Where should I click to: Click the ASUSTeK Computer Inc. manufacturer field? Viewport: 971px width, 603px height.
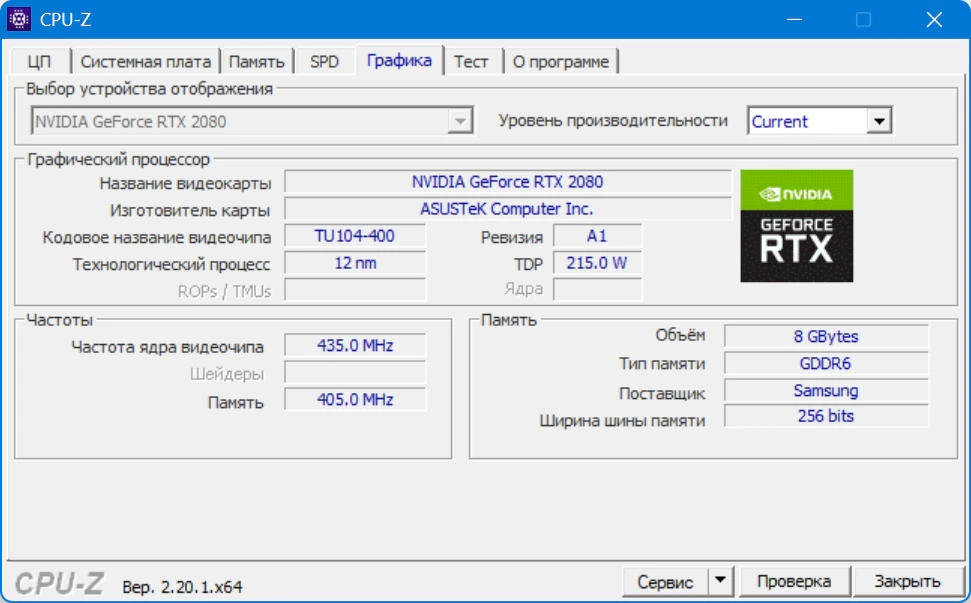508,209
